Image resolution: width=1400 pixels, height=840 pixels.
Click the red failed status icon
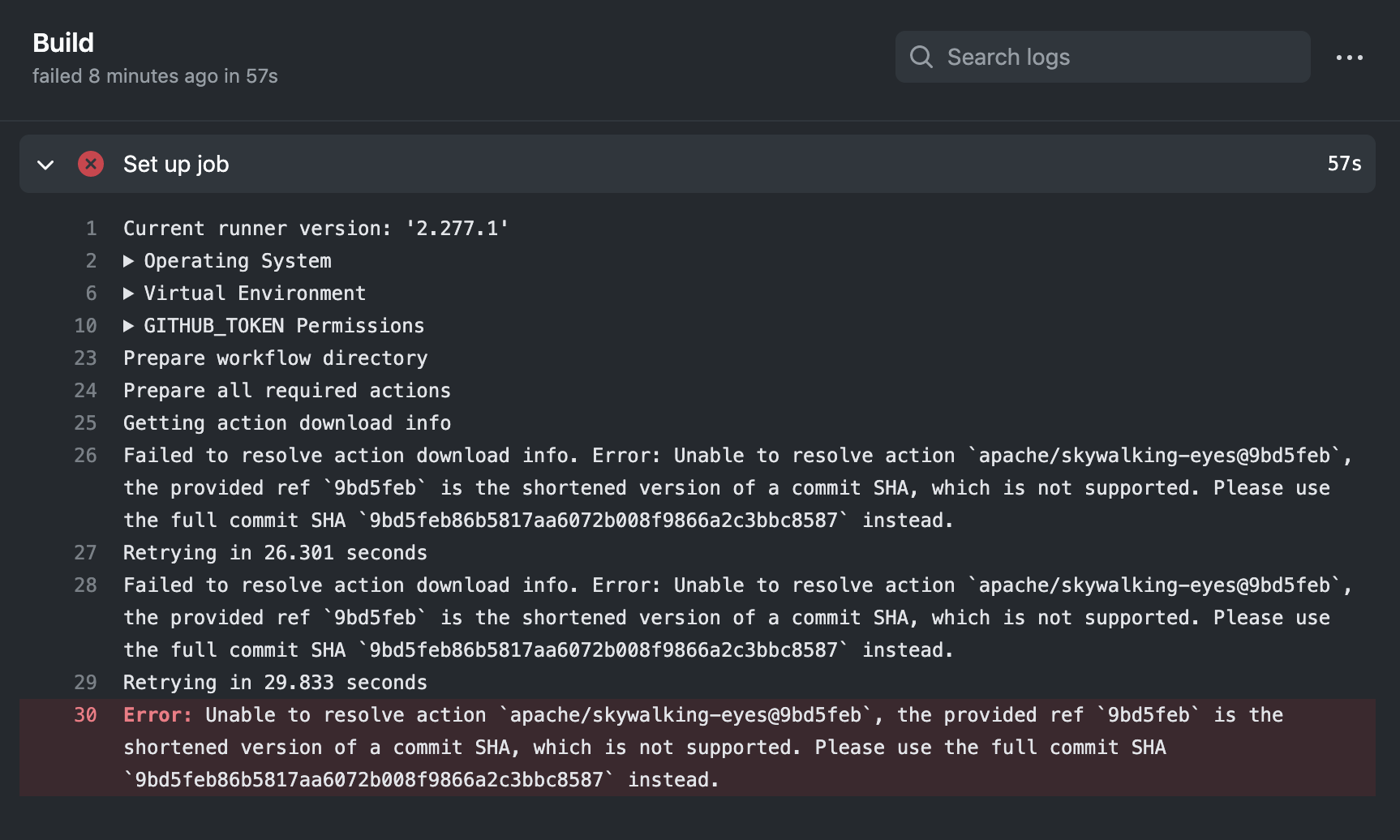[91, 164]
